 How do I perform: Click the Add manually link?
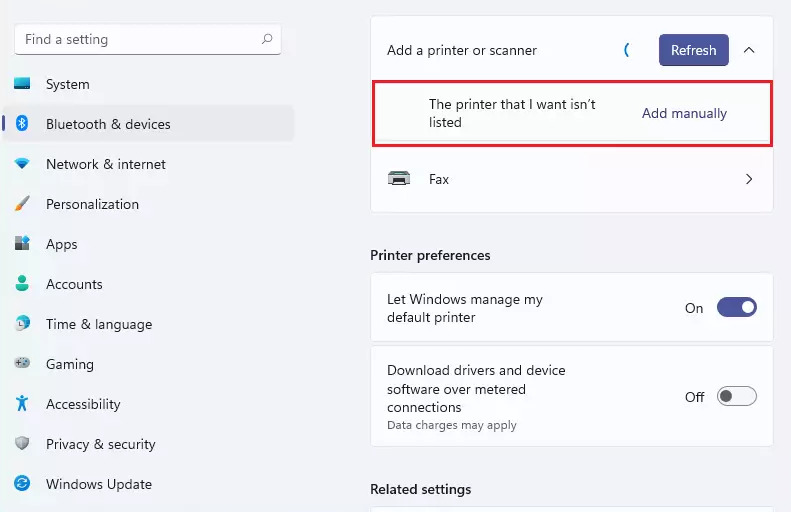[x=684, y=113]
